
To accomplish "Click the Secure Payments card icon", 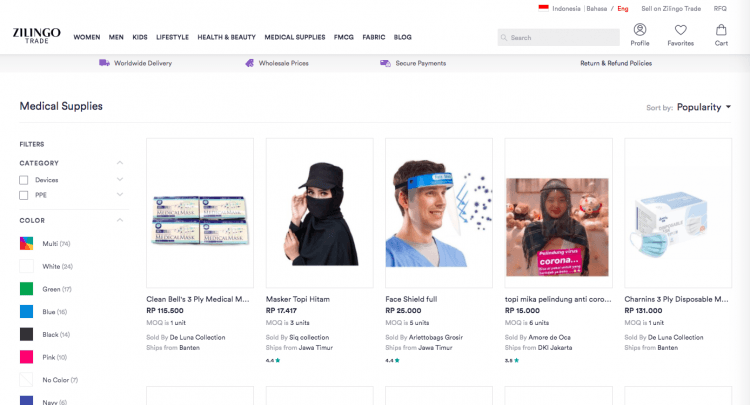I will (385, 63).
